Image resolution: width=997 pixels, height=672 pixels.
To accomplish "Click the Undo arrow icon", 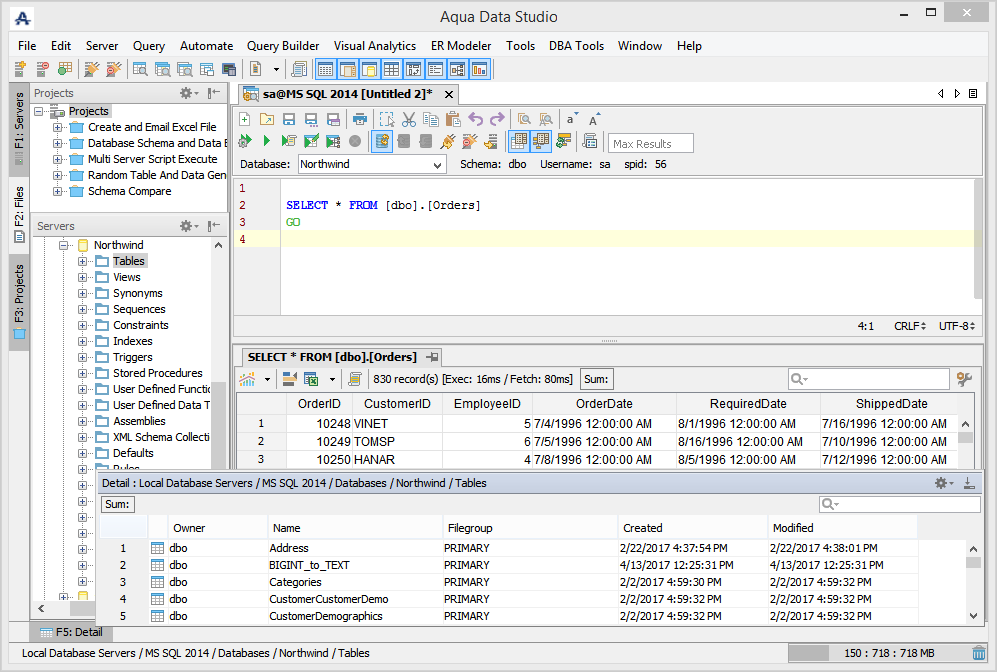I will tap(475, 119).
